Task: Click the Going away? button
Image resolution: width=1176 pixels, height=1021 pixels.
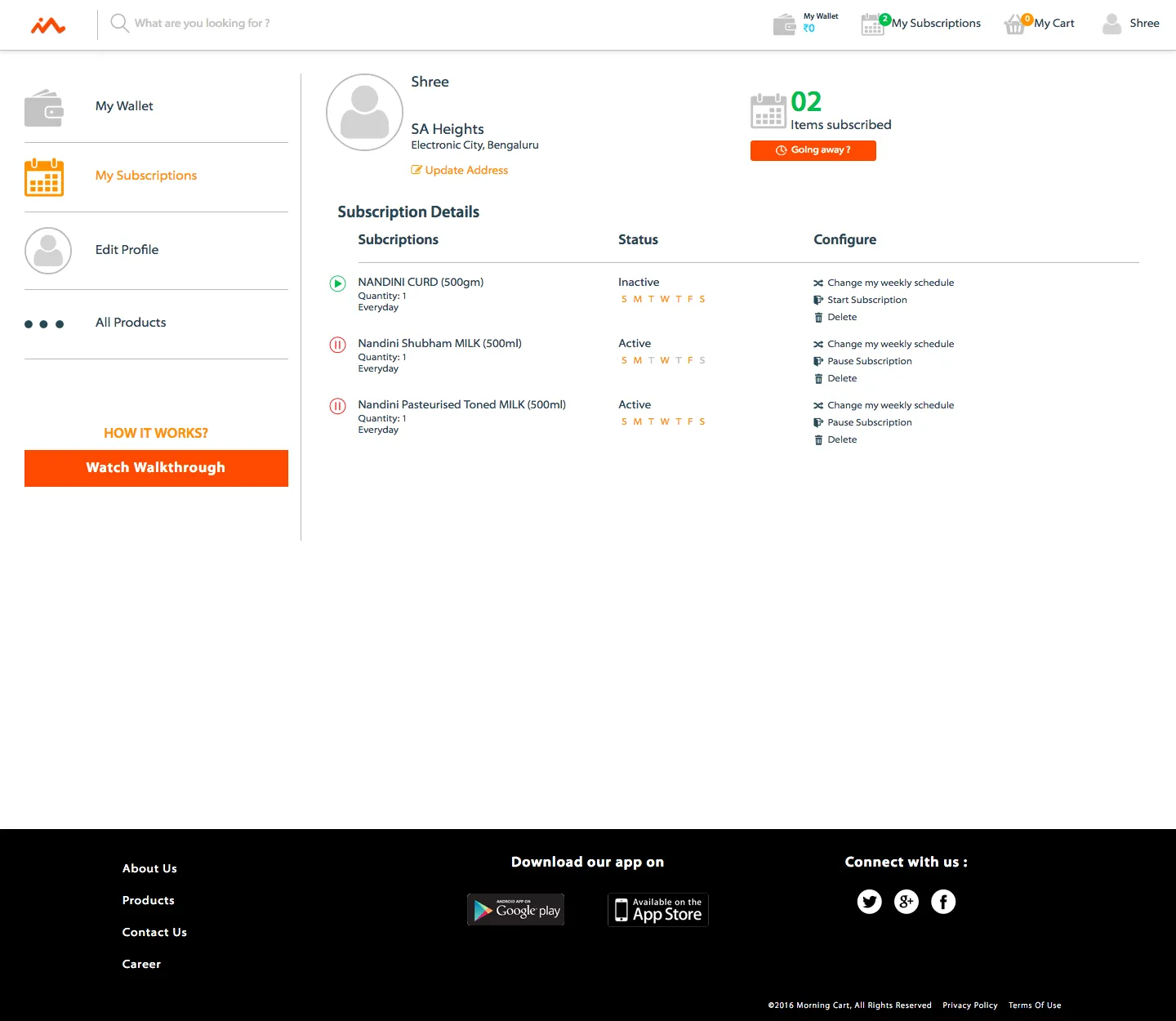Action: (x=813, y=150)
